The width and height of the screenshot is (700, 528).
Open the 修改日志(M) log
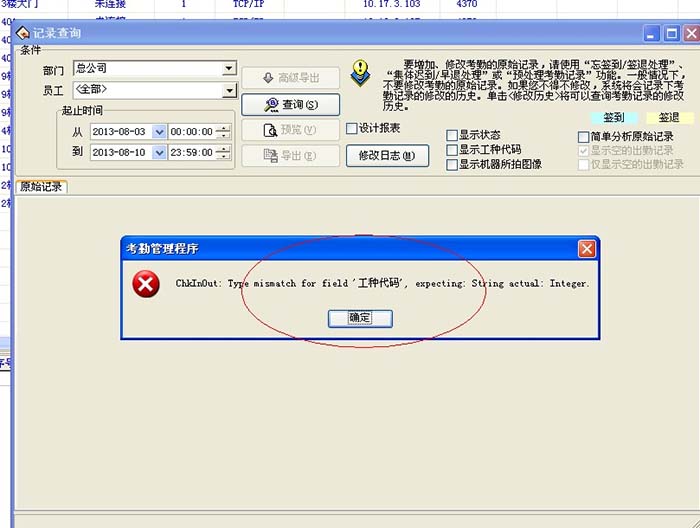pyautogui.click(x=388, y=155)
